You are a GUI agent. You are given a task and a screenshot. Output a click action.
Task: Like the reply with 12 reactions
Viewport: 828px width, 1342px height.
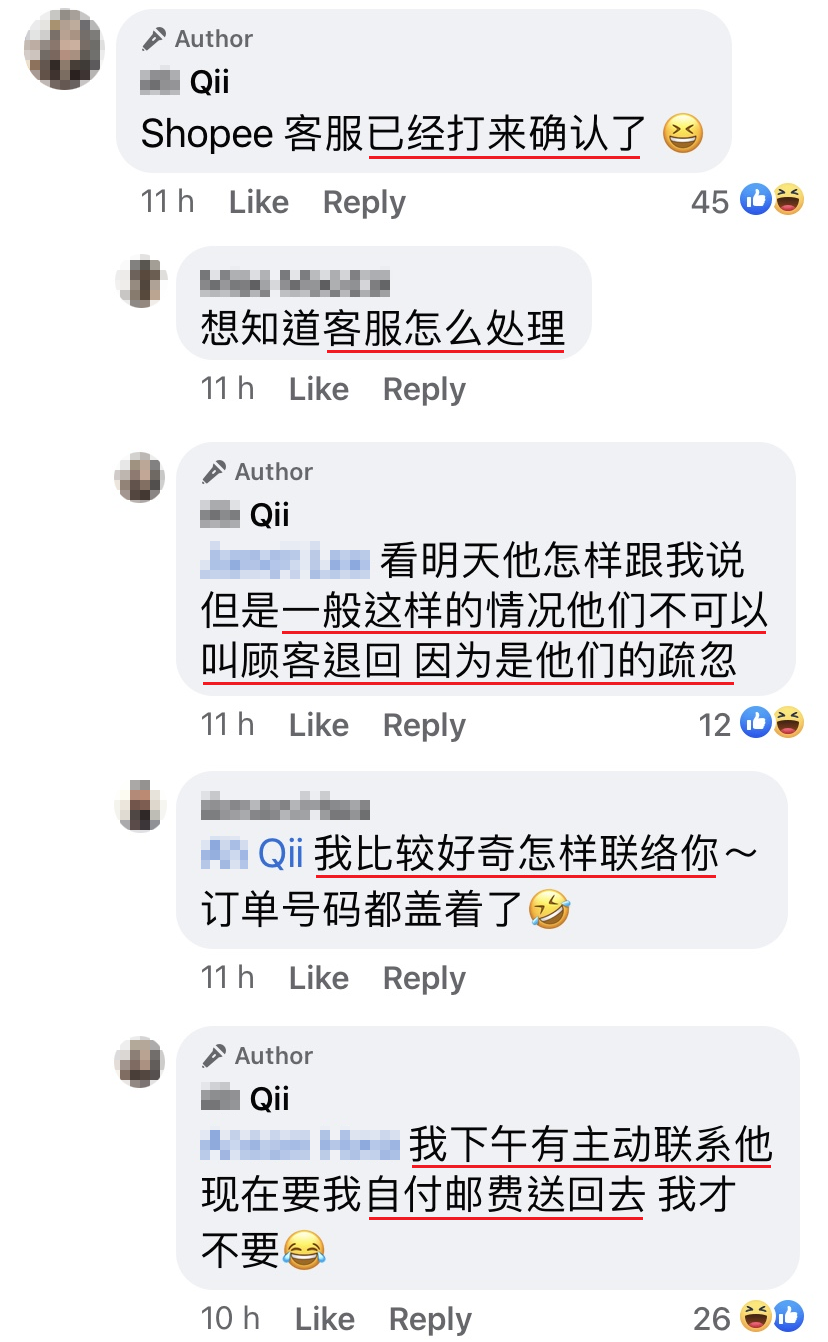tap(318, 724)
